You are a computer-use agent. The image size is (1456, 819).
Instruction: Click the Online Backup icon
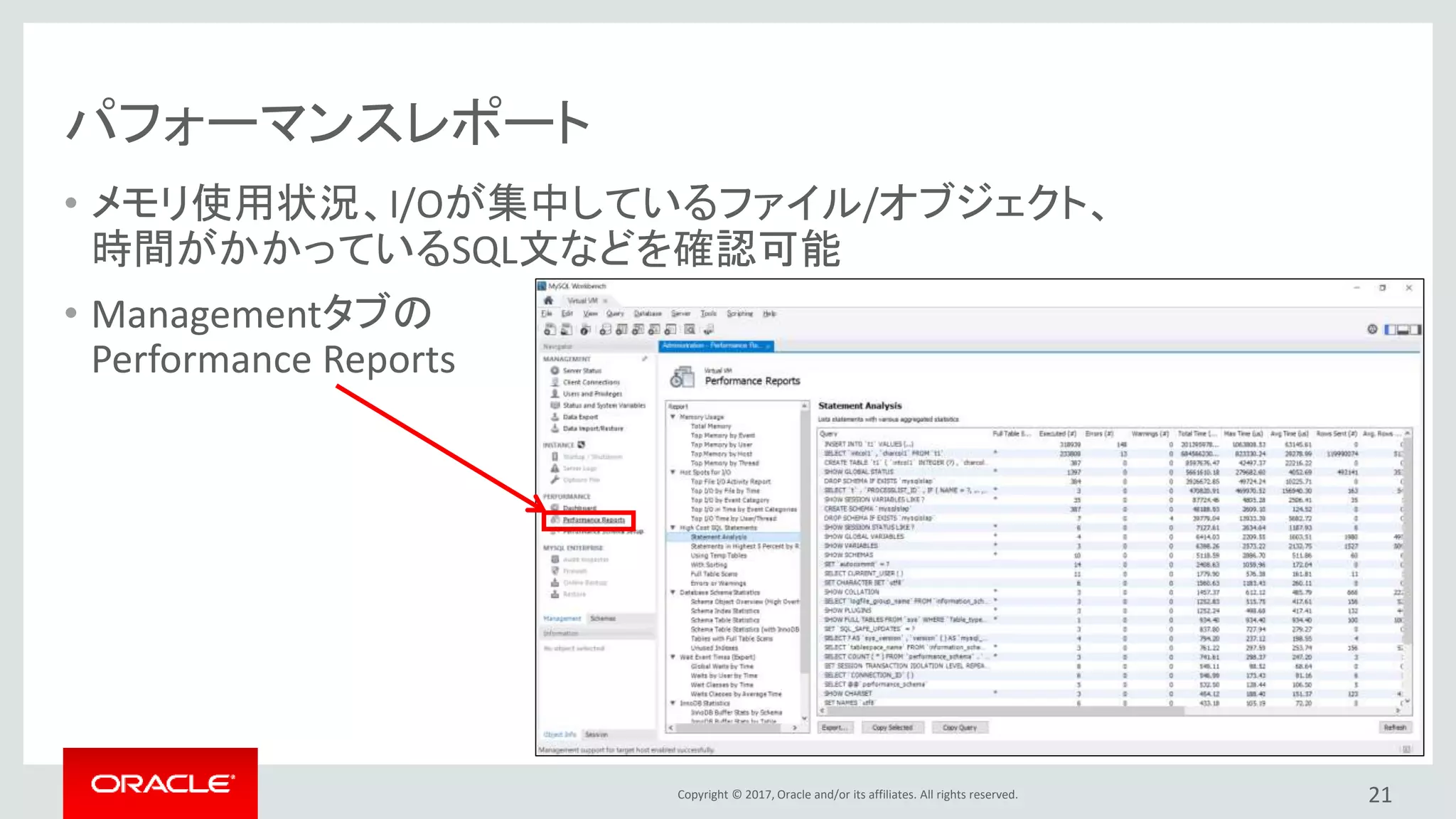(x=555, y=582)
